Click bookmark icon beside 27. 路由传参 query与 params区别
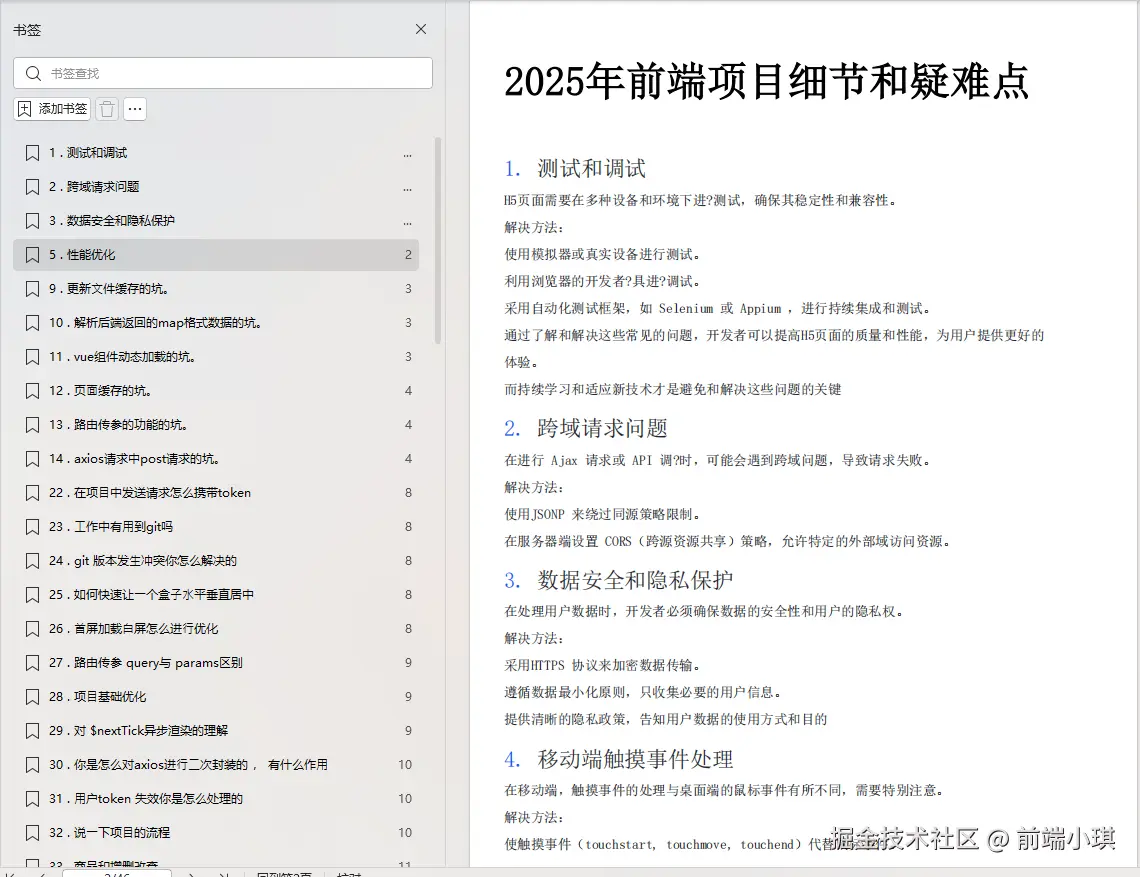Image resolution: width=1140 pixels, height=877 pixels. (32, 663)
